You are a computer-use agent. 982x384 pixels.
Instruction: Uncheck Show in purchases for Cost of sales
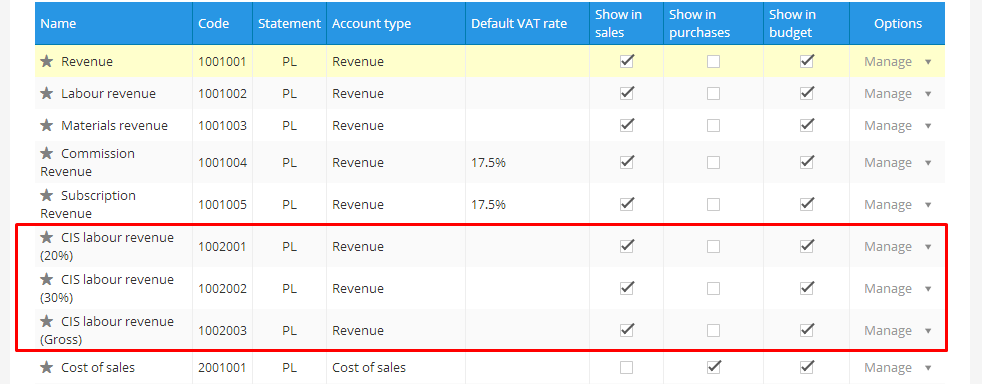(x=713, y=367)
